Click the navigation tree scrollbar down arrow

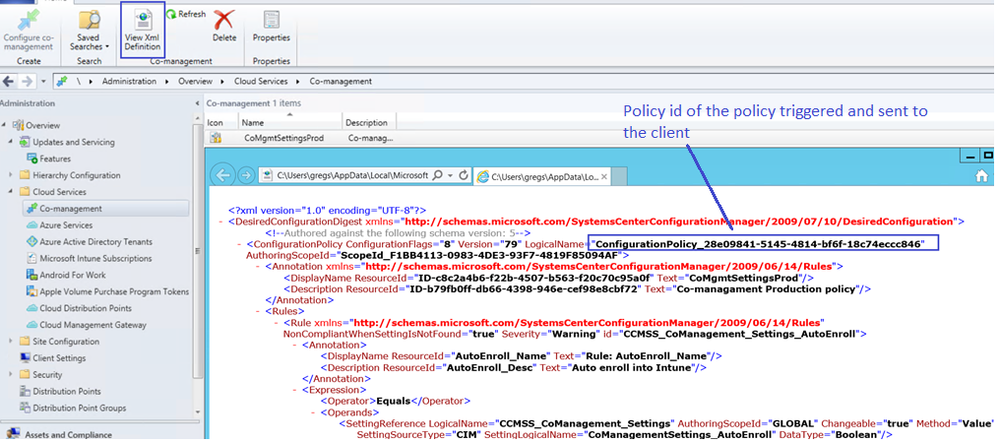pyautogui.click(x=198, y=412)
